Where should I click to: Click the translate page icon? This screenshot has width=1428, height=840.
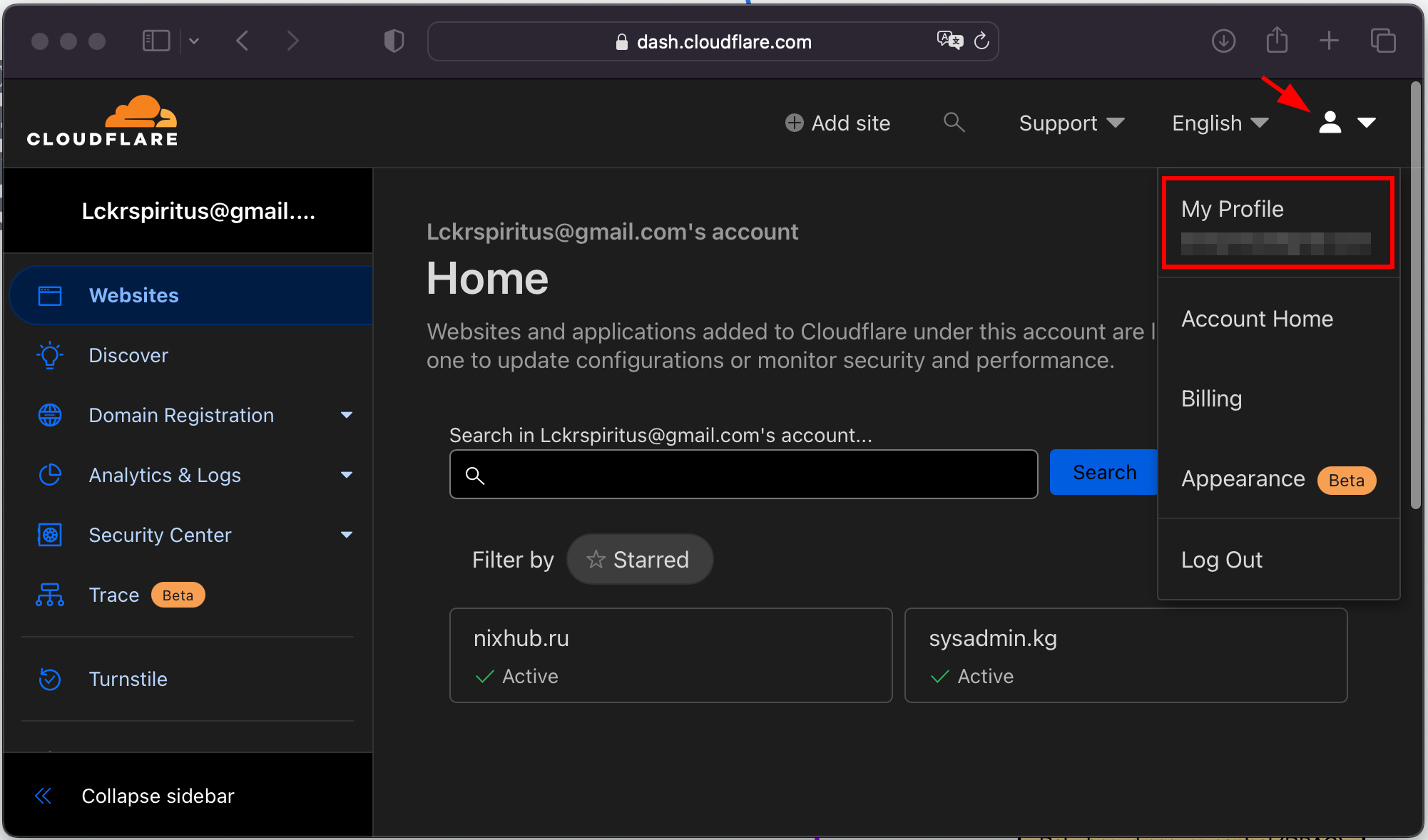pos(949,41)
